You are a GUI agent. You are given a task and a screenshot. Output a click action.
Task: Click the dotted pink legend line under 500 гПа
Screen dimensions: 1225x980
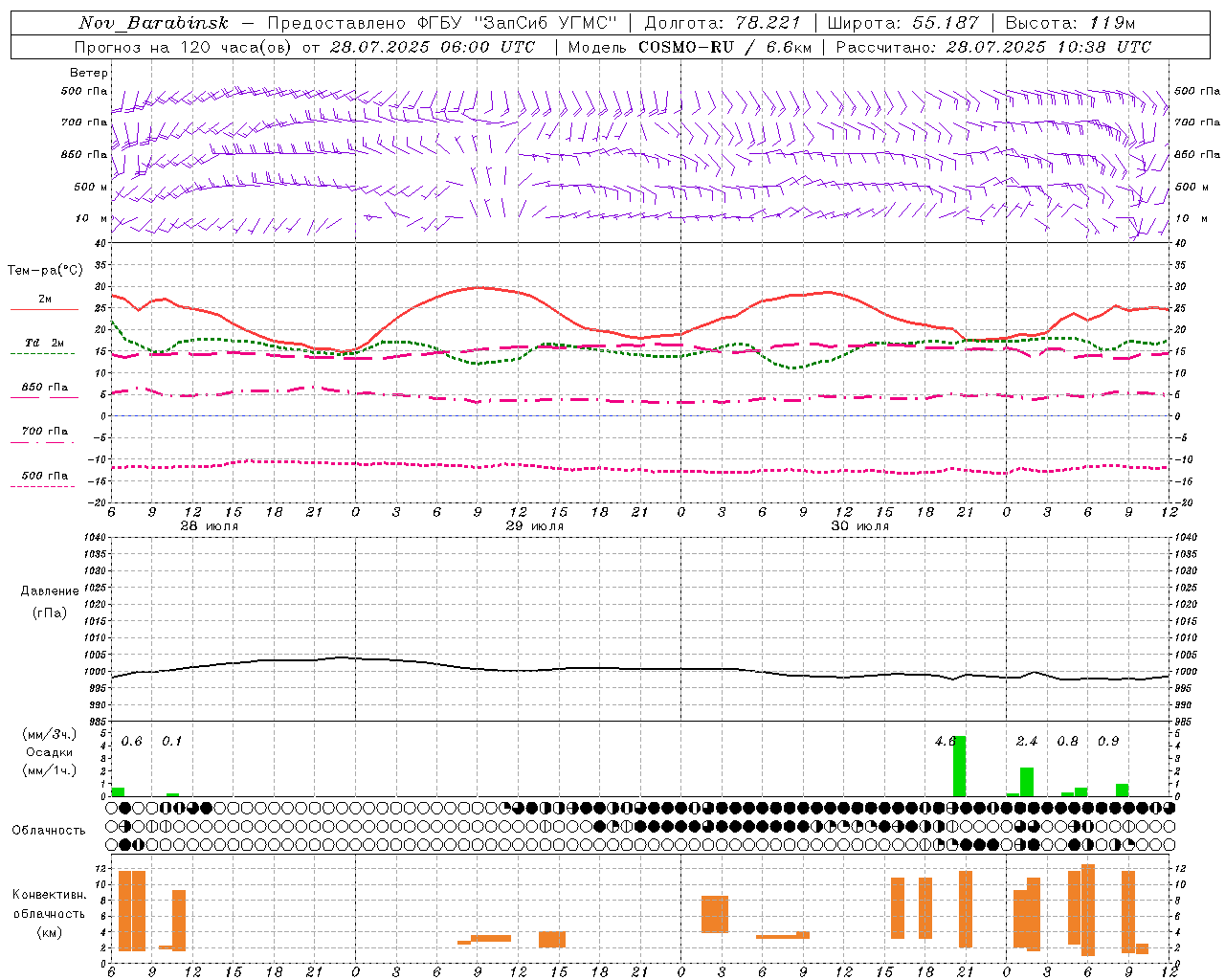(42, 487)
